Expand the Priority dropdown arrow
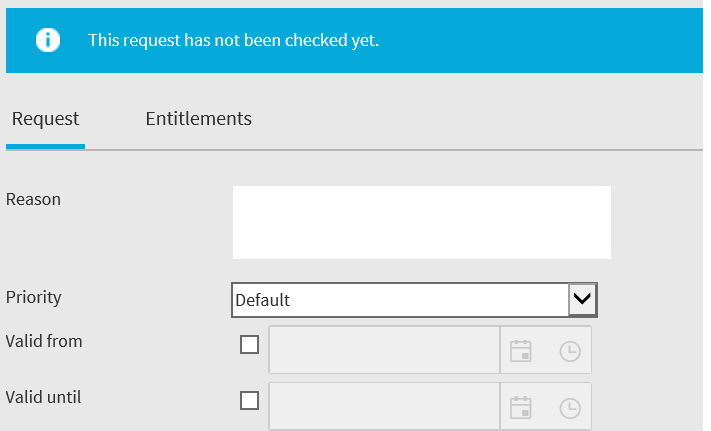Screen dimensions: 711x431 tap(582, 300)
